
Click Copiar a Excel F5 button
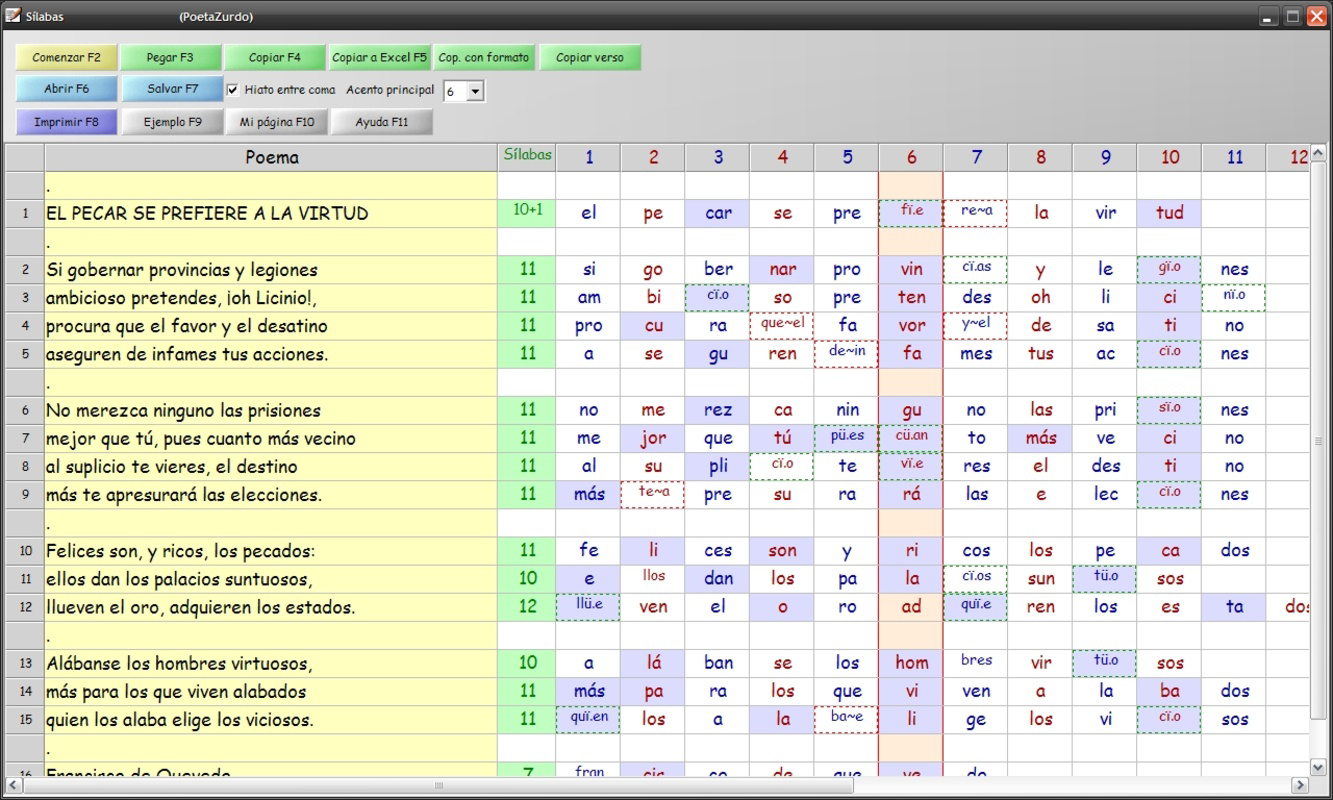coord(379,57)
